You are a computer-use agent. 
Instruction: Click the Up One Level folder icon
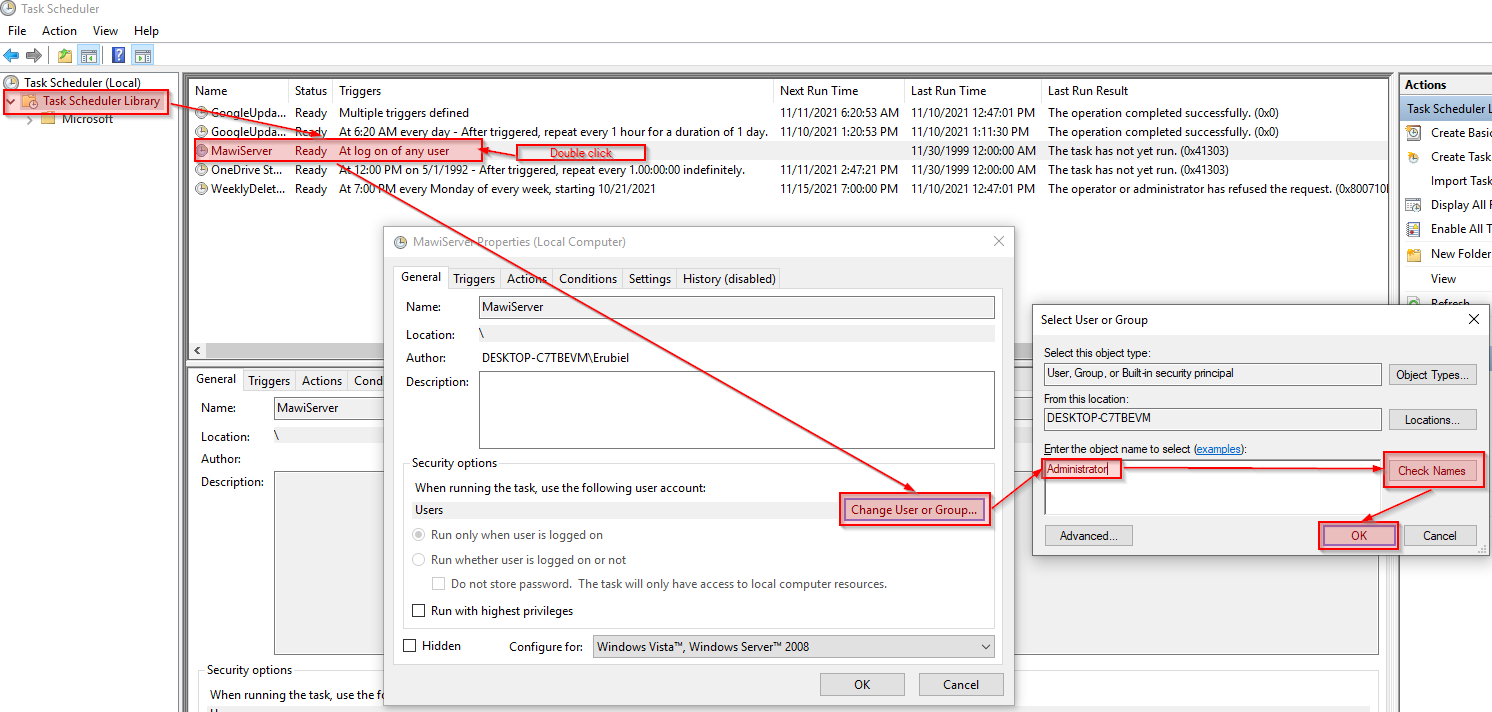point(65,56)
